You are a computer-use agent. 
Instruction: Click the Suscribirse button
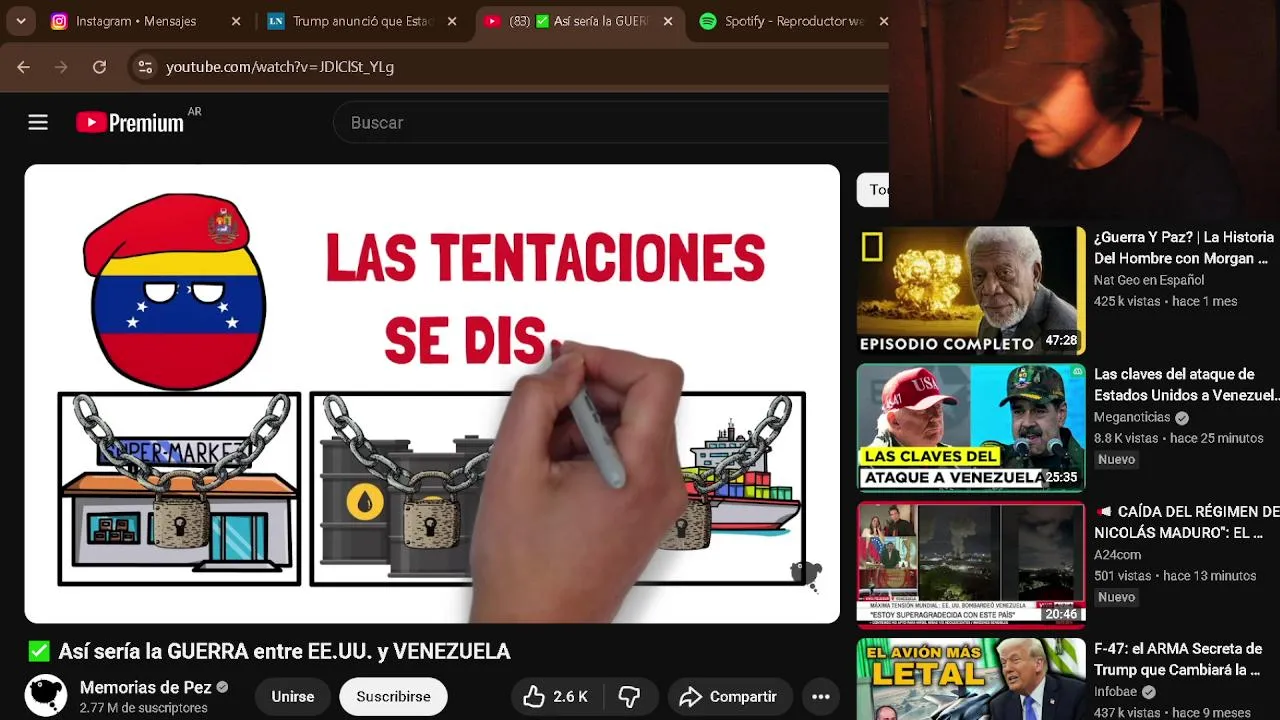pos(393,696)
